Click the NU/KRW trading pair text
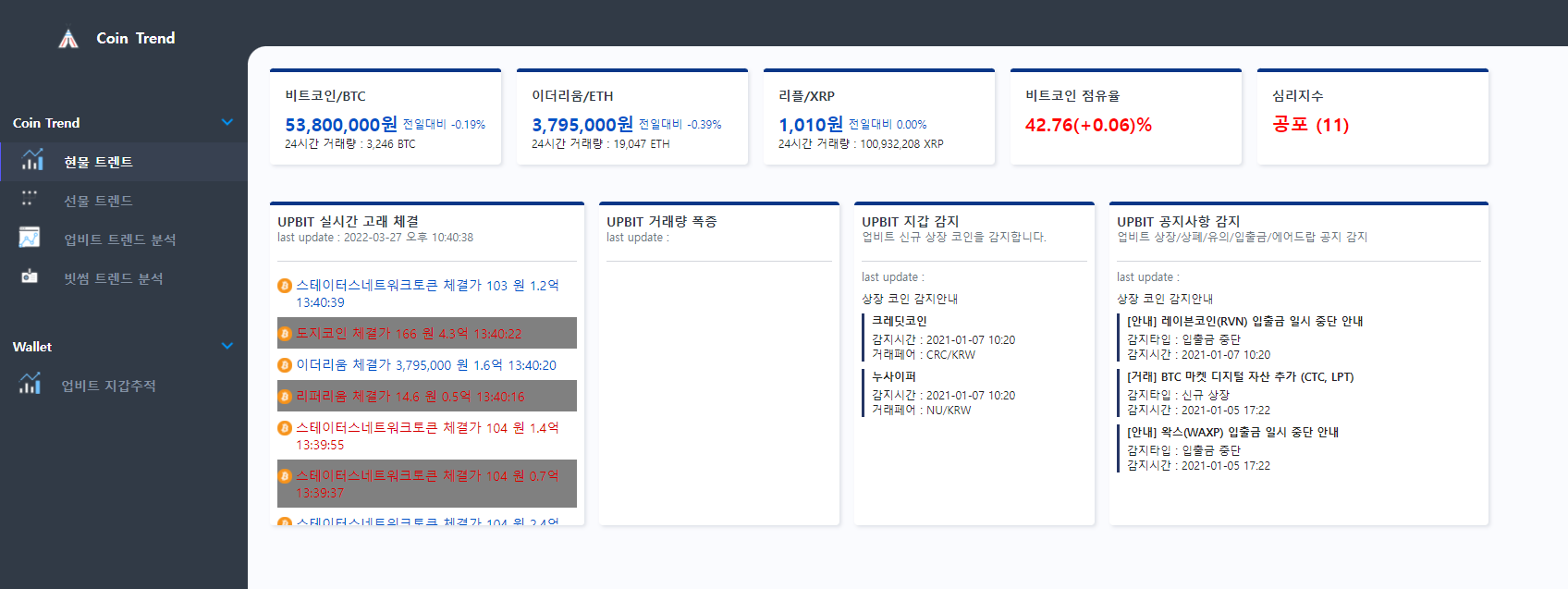 pyautogui.click(x=949, y=411)
